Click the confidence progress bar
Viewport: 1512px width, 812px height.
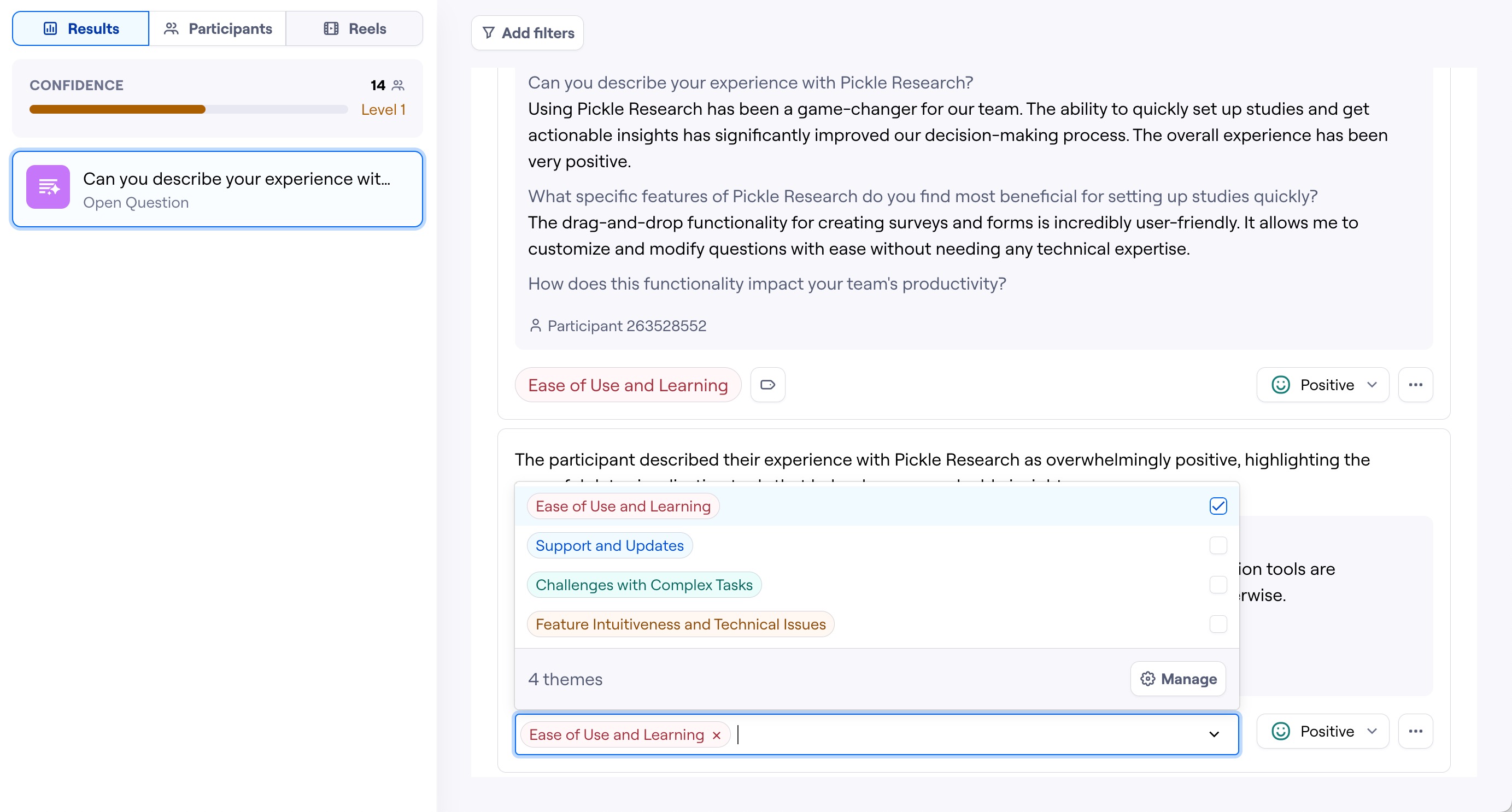[189, 110]
